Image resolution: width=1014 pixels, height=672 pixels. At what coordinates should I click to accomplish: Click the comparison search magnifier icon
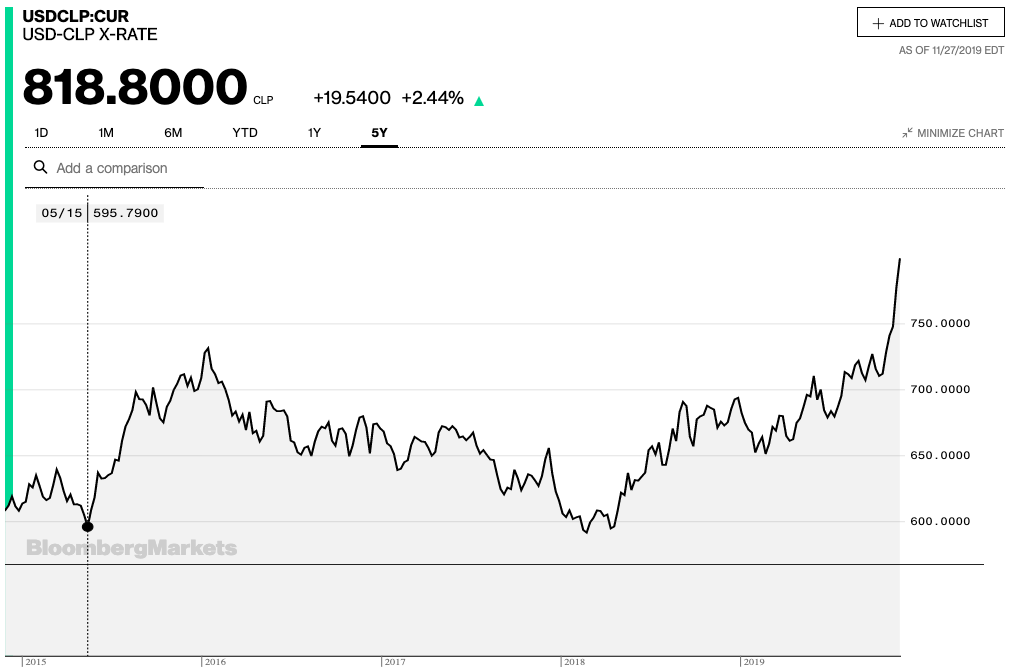[40, 168]
